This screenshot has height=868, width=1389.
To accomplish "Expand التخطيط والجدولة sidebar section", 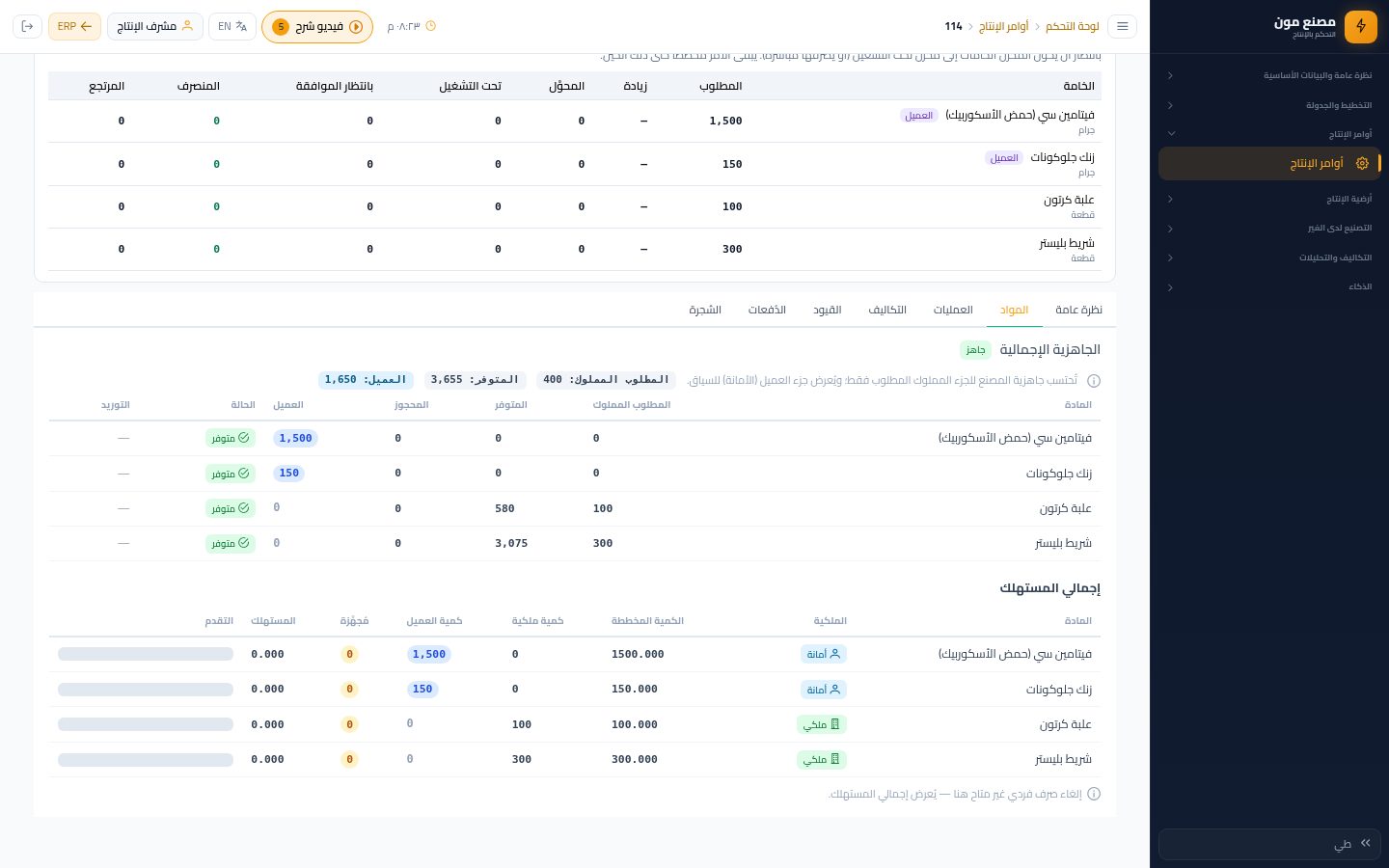I will tap(1269, 105).
